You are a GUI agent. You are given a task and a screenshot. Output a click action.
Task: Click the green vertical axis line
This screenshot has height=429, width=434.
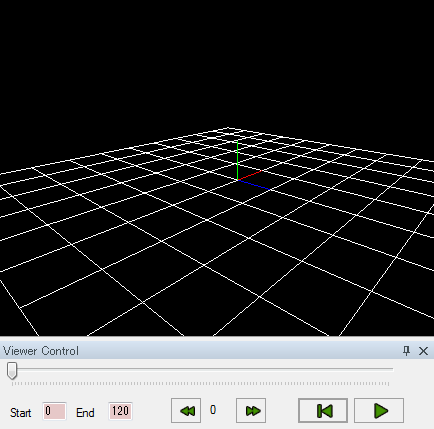click(x=237, y=160)
